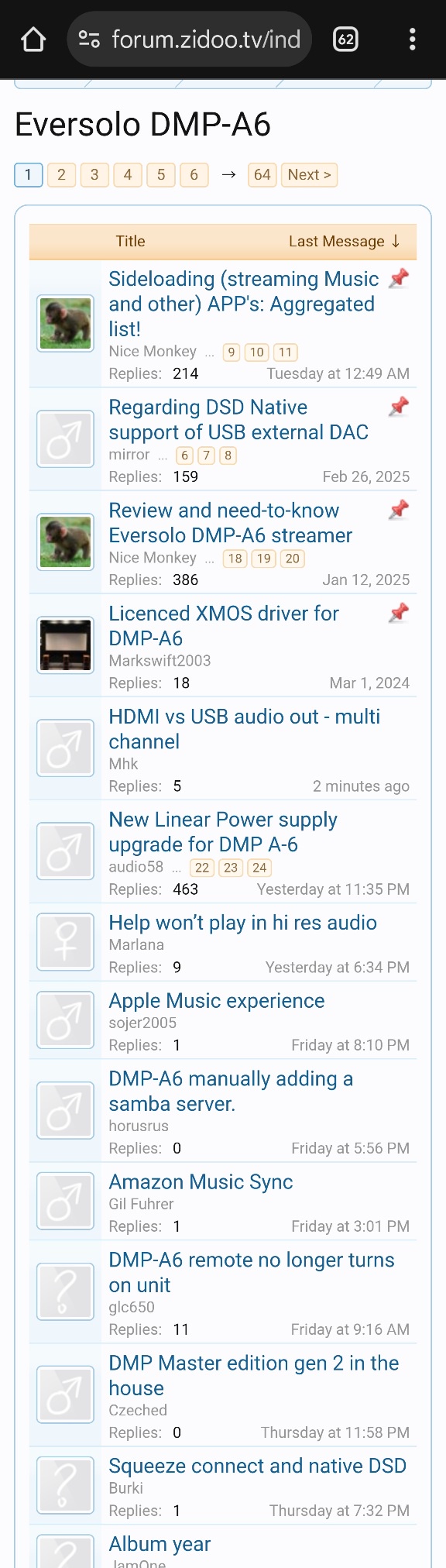Click Marlana's female default avatar icon
Screen dimensions: 446x1568
tap(66, 942)
